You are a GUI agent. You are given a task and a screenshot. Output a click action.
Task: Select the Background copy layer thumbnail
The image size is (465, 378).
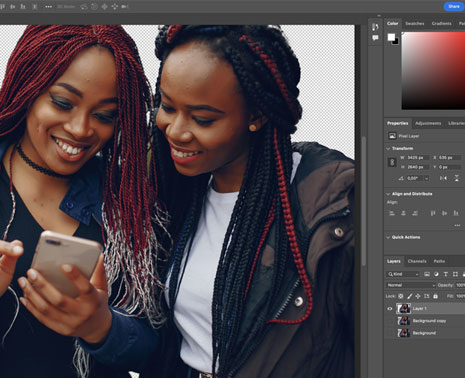pos(404,321)
